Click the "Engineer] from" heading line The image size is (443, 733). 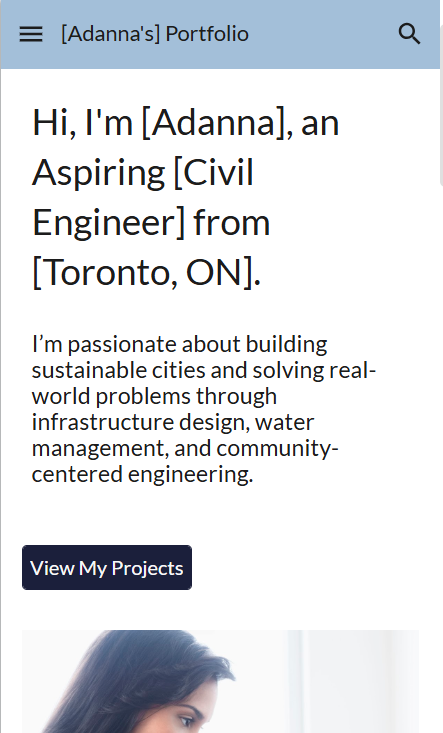coord(151,223)
